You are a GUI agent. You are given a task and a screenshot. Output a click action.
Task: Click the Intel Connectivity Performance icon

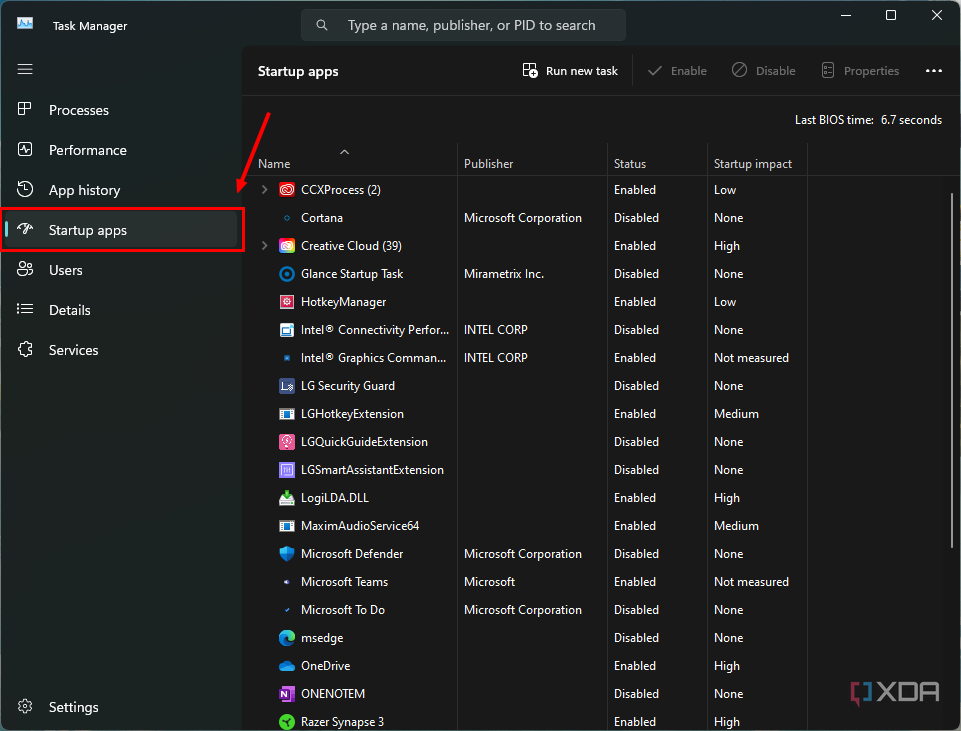click(x=287, y=330)
